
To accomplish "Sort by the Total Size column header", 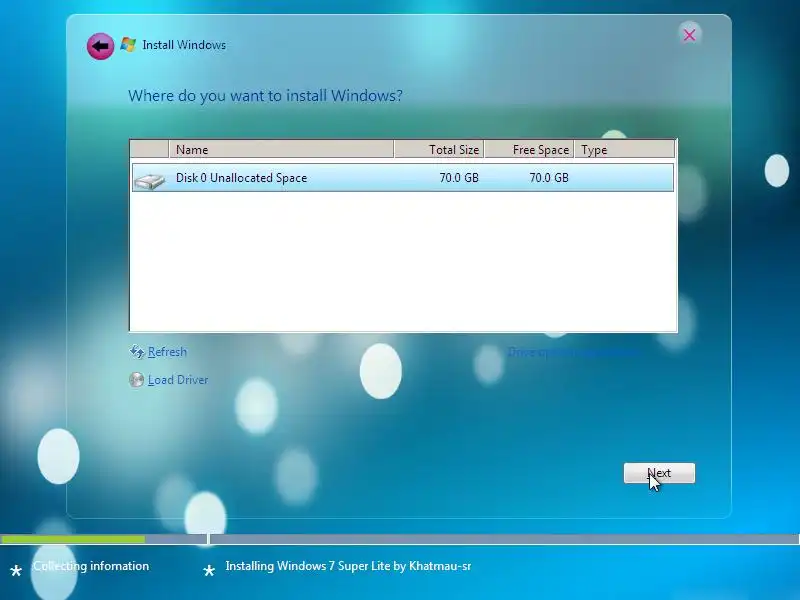I will (x=439, y=149).
